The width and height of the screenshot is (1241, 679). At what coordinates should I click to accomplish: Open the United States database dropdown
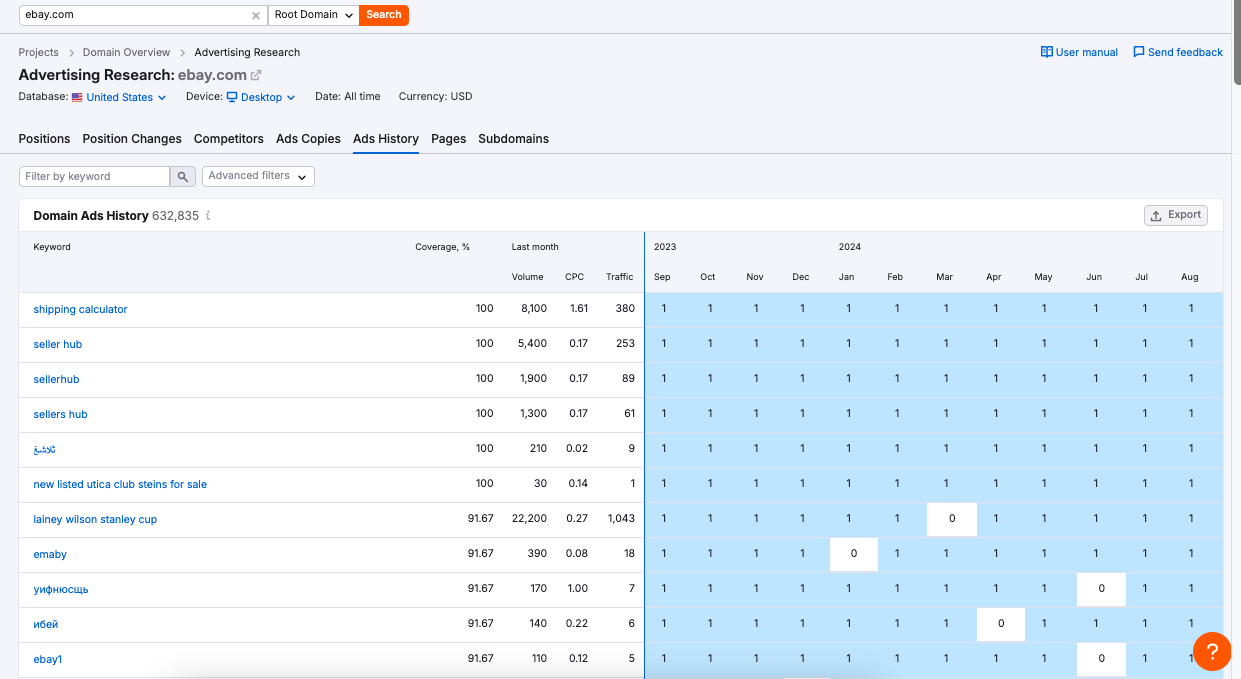click(119, 97)
